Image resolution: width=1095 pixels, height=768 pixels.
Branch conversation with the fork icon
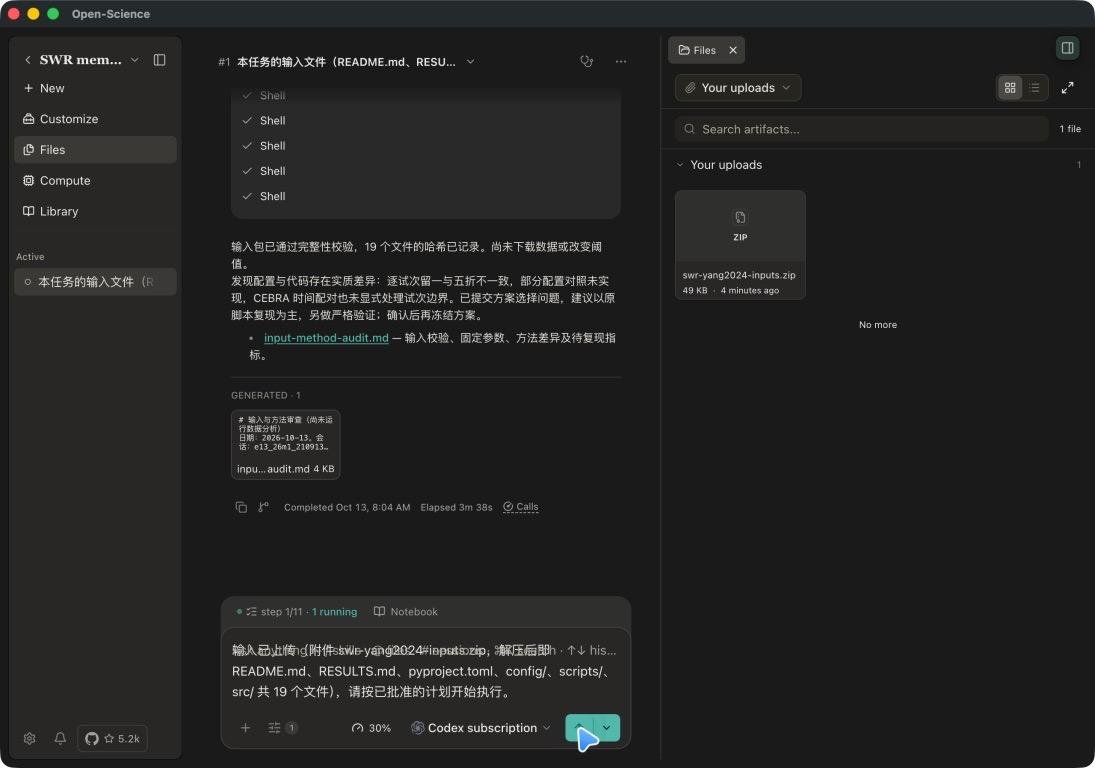coord(263,507)
